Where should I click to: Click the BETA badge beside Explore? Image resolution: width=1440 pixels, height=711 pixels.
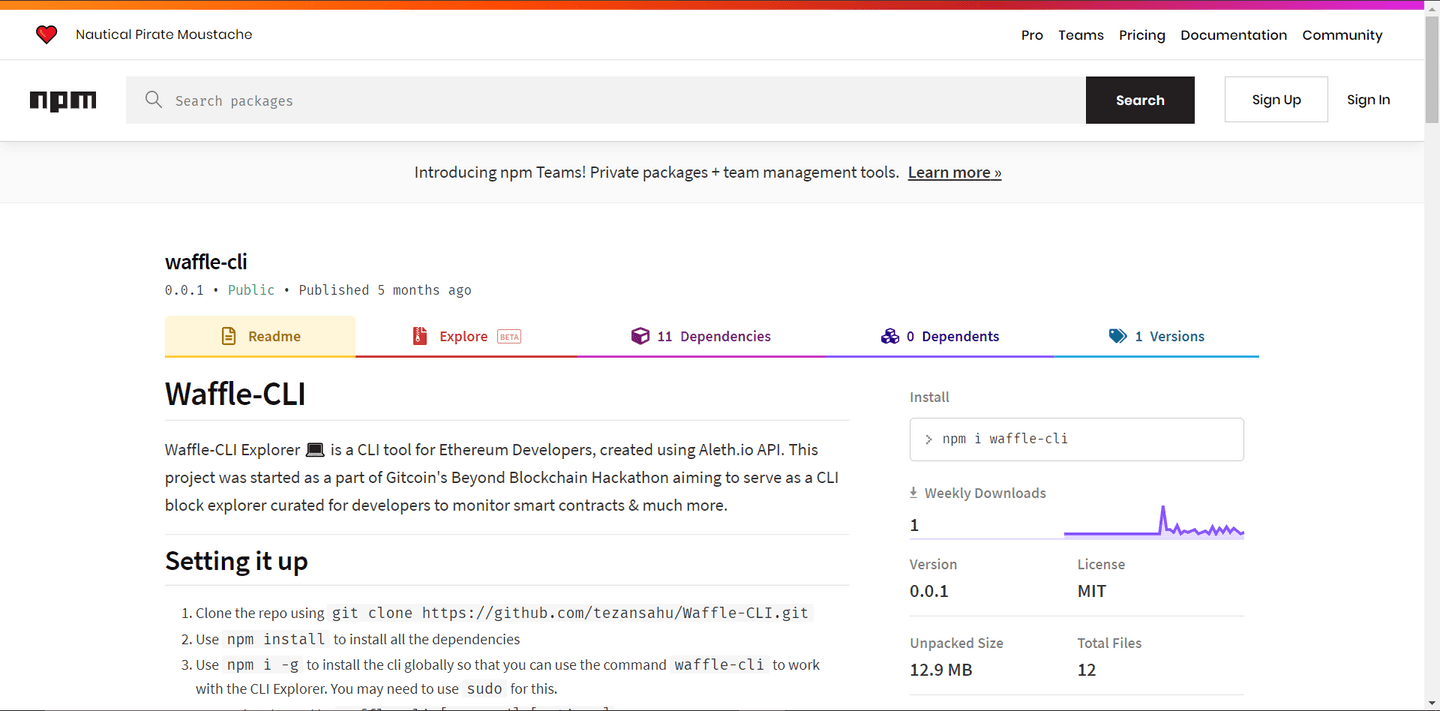click(x=509, y=337)
